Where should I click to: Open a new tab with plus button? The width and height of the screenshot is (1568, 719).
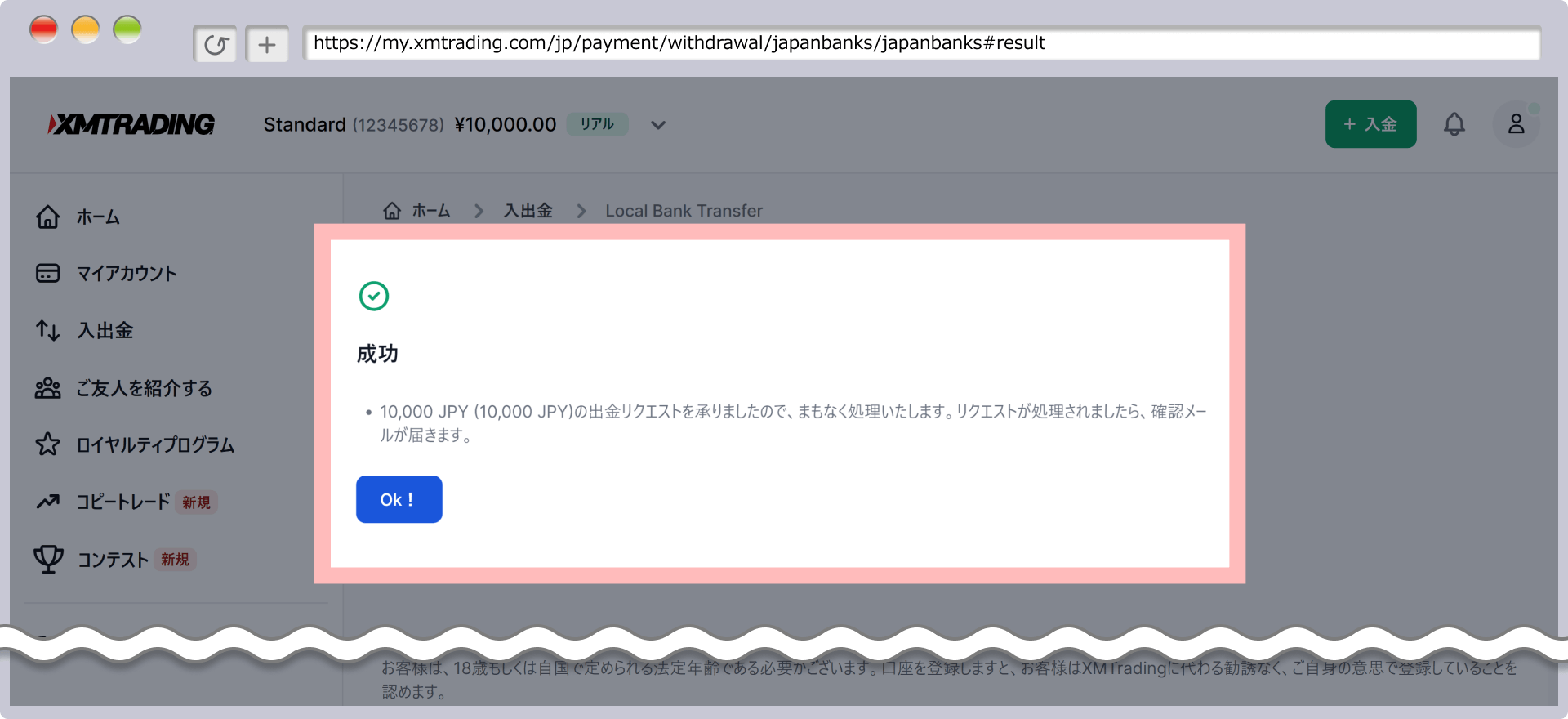coord(267,44)
